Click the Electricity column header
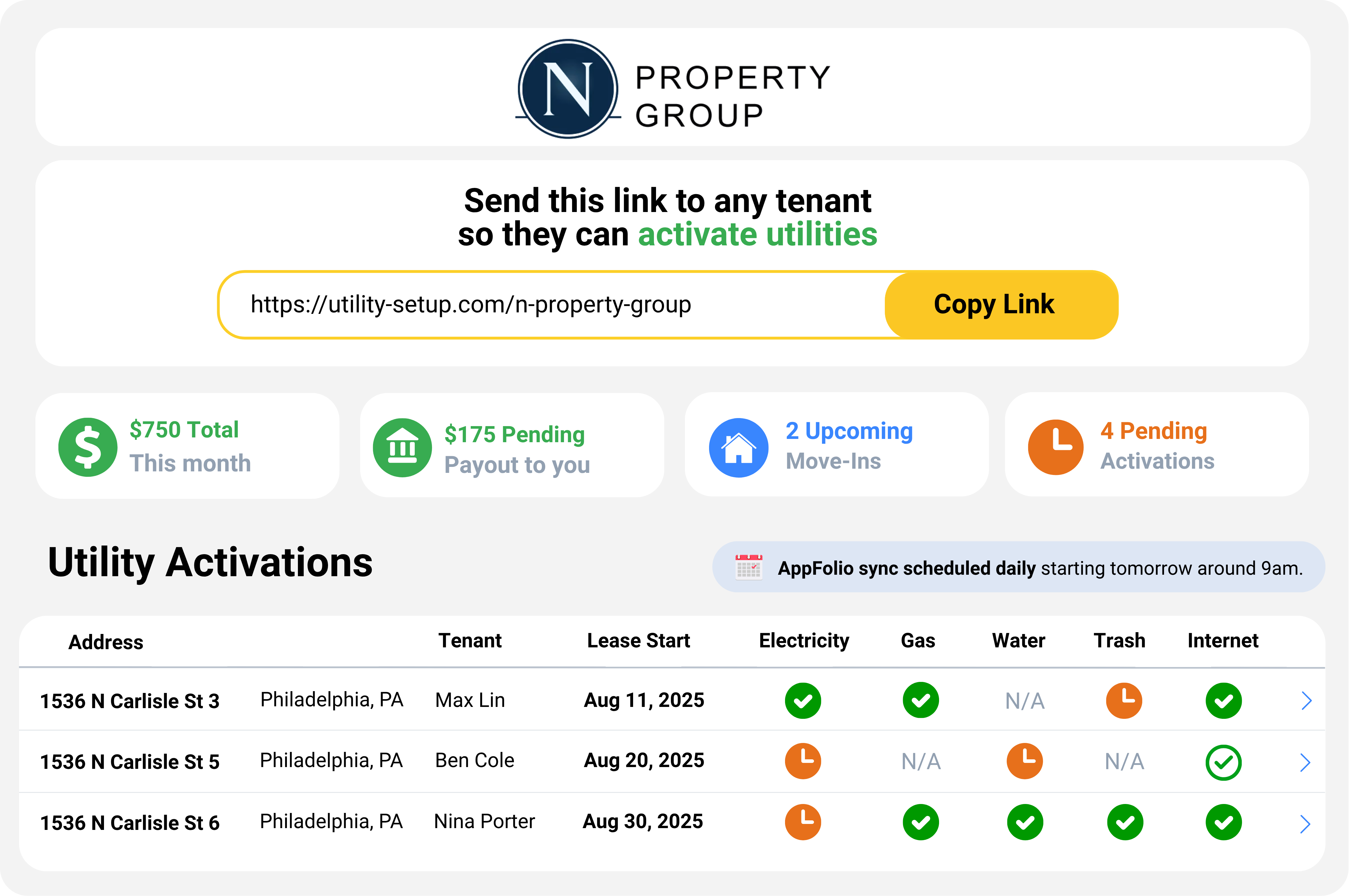The image size is (1349, 896). click(x=804, y=641)
